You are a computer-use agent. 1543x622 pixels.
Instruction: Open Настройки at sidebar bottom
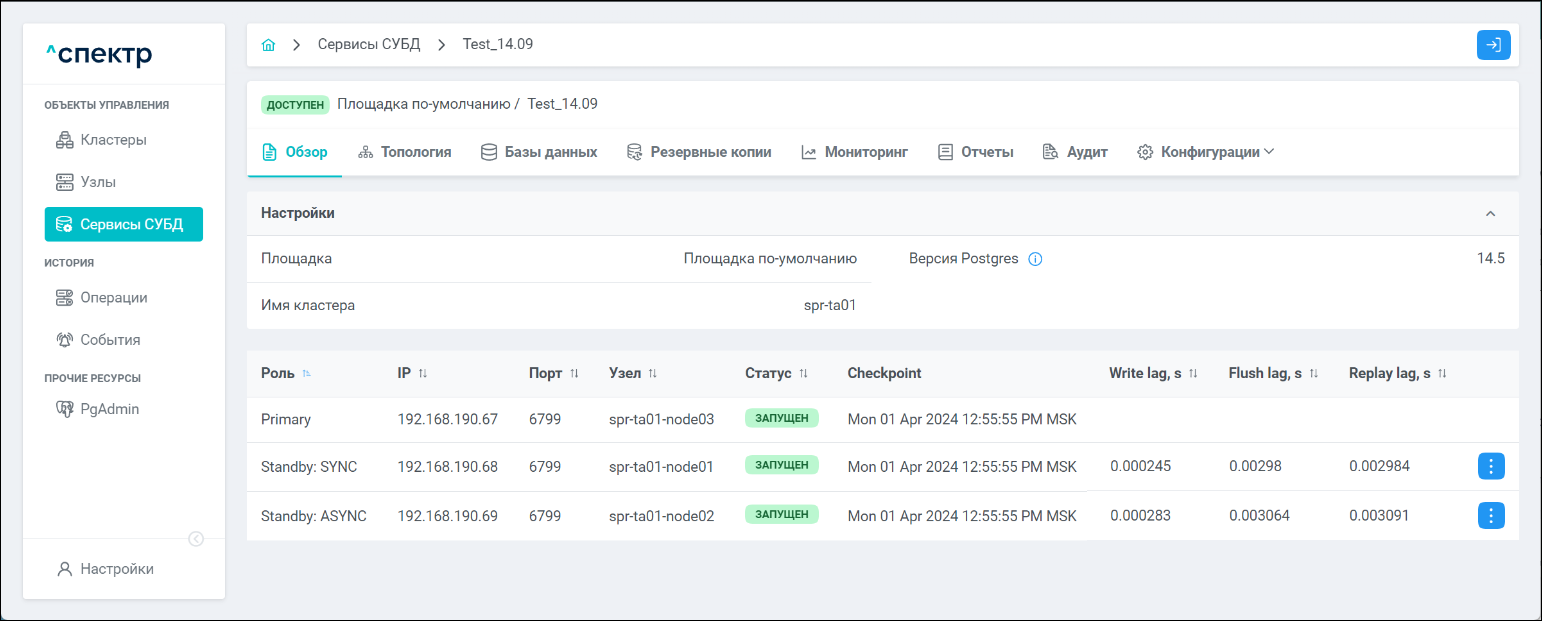[x=117, y=569]
